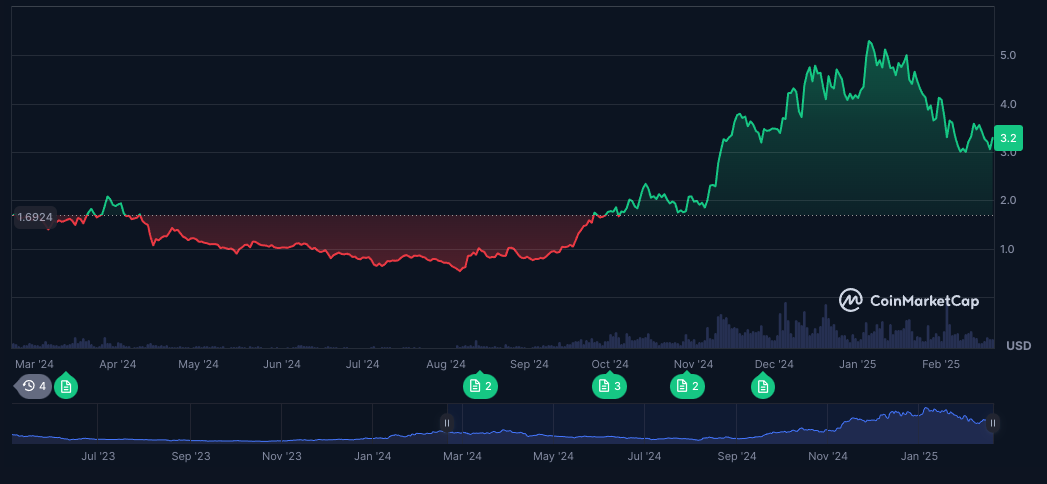1047x484 pixels.
Task: Click the 5.0 price axis label
Action: pos(1008,55)
